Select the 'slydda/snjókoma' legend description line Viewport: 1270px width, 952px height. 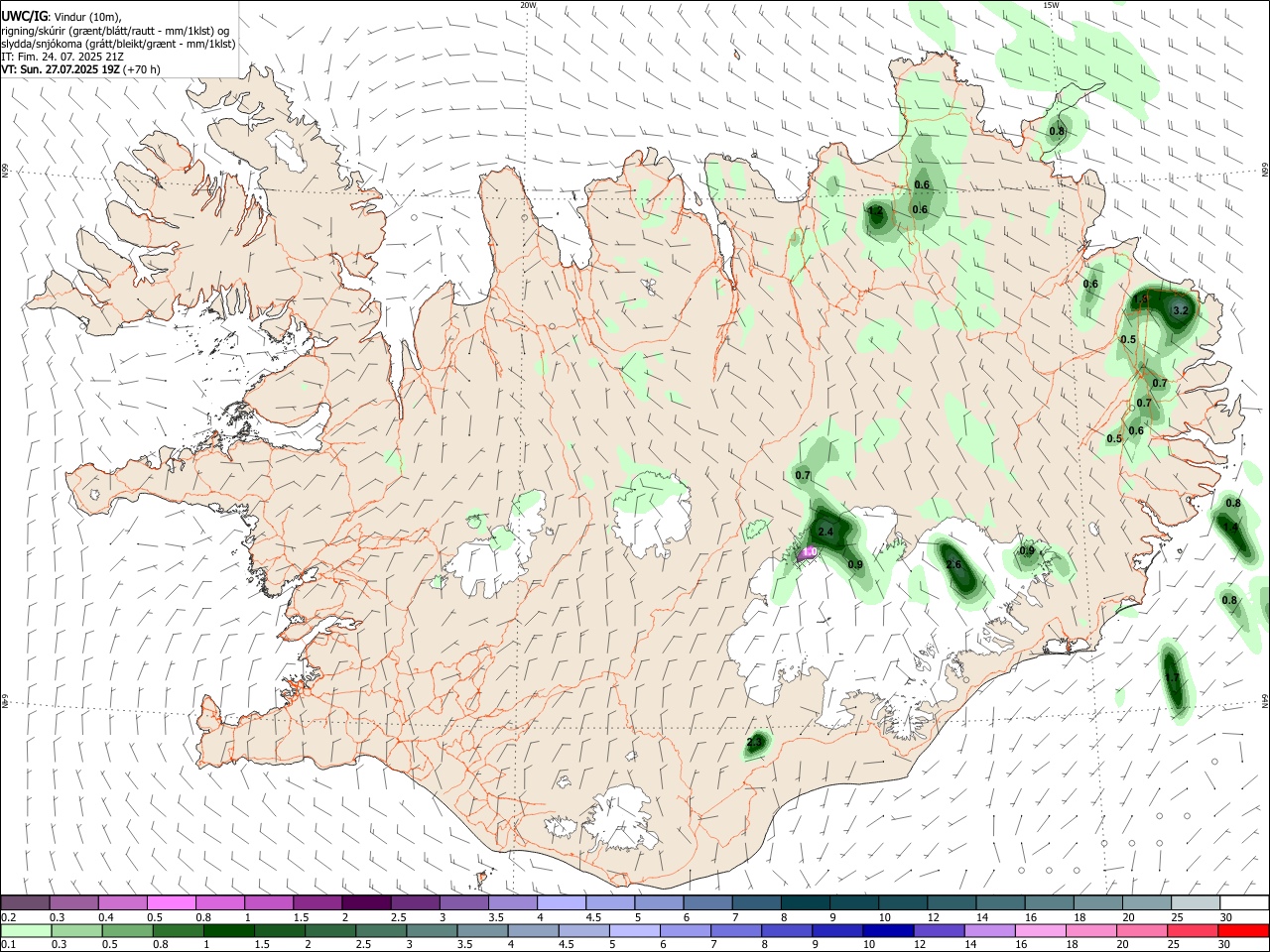(x=118, y=44)
